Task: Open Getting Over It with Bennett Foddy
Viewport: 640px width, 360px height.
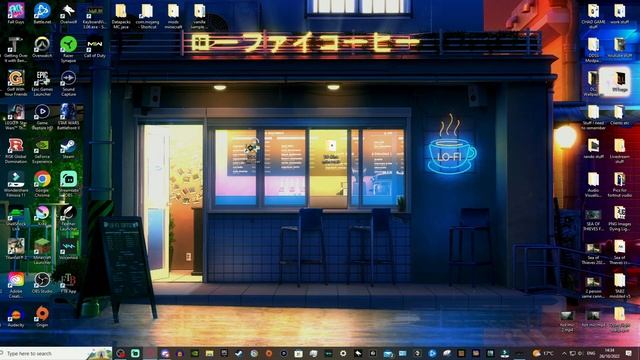Action: [x=16, y=49]
